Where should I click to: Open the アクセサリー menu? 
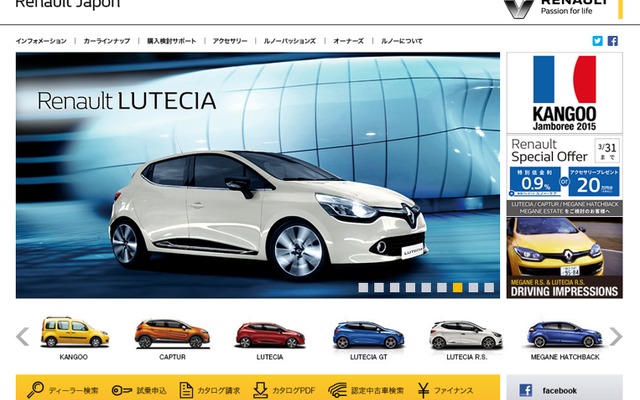pyautogui.click(x=230, y=41)
